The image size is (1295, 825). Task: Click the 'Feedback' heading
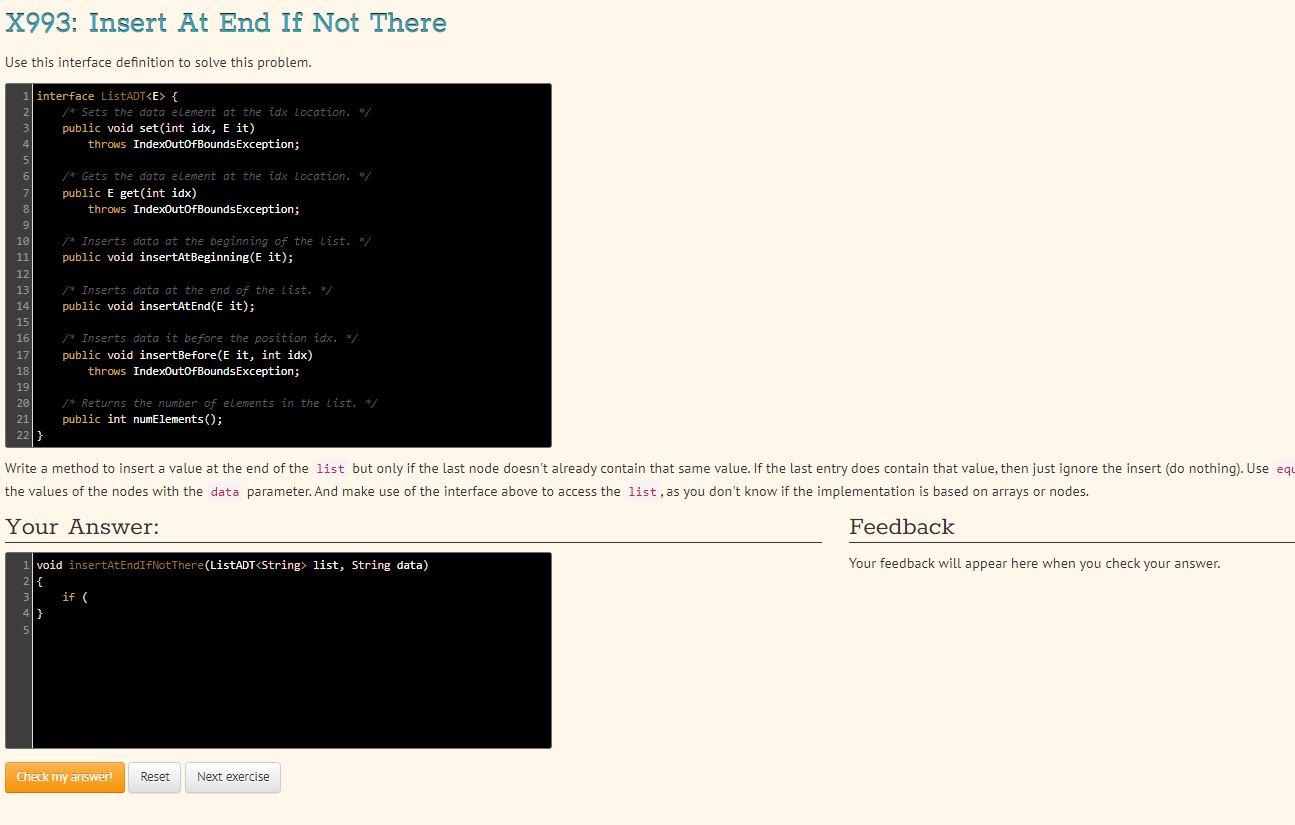coord(901,526)
